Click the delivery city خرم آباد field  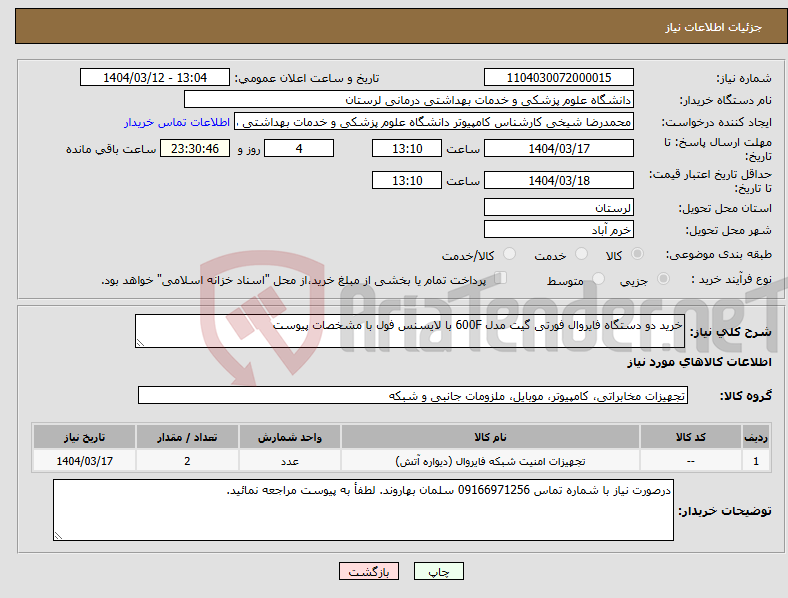[558, 229]
